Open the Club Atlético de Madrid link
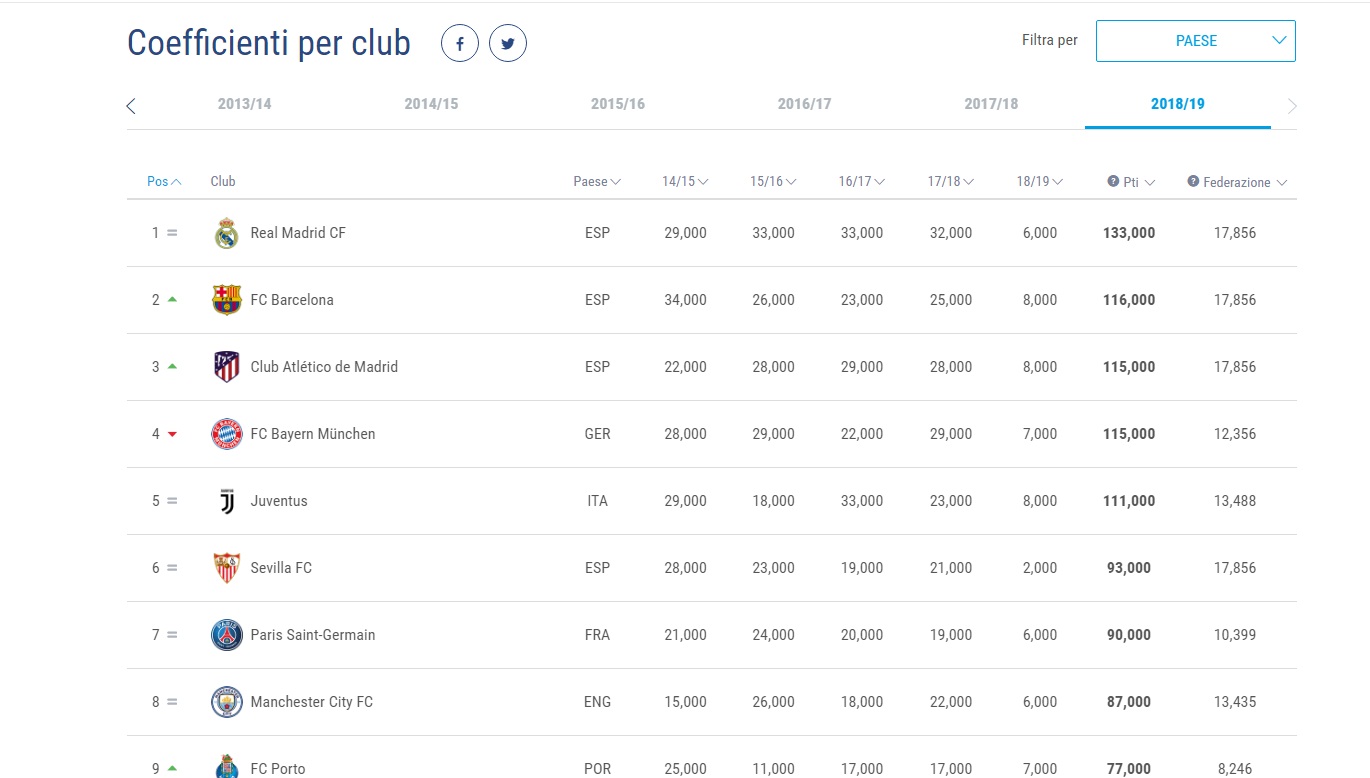 pyautogui.click(x=324, y=367)
